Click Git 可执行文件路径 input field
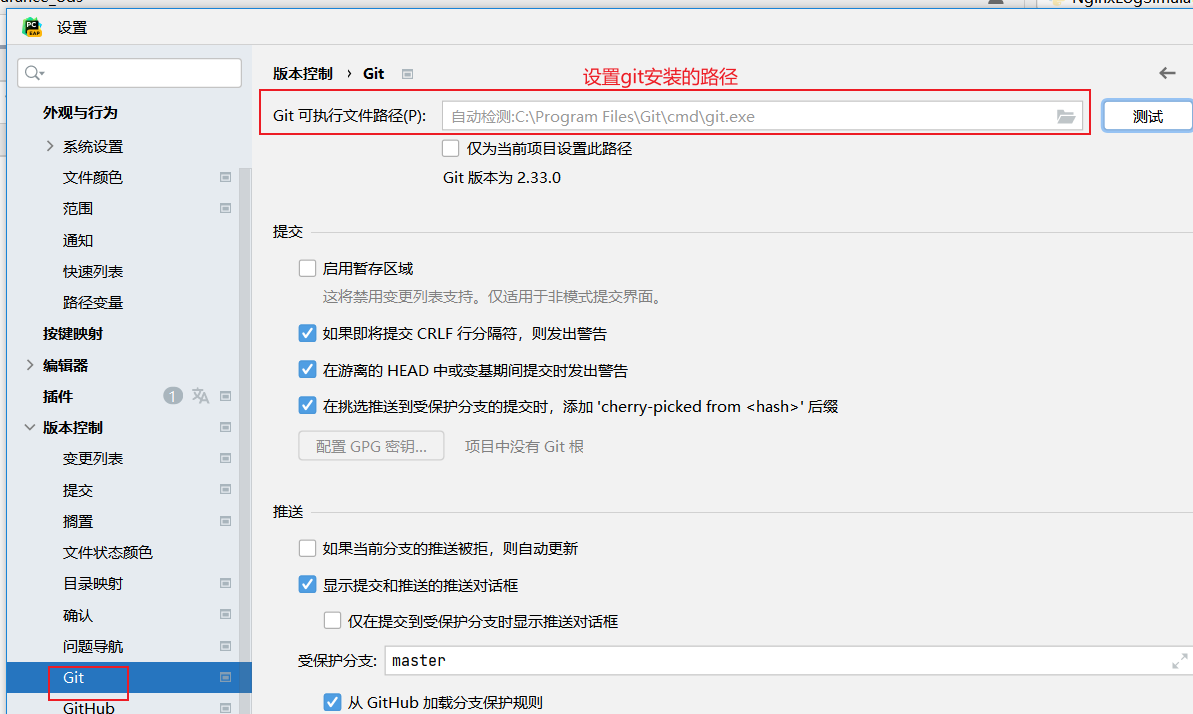This screenshot has height=714, width=1193. (x=762, y=116)
